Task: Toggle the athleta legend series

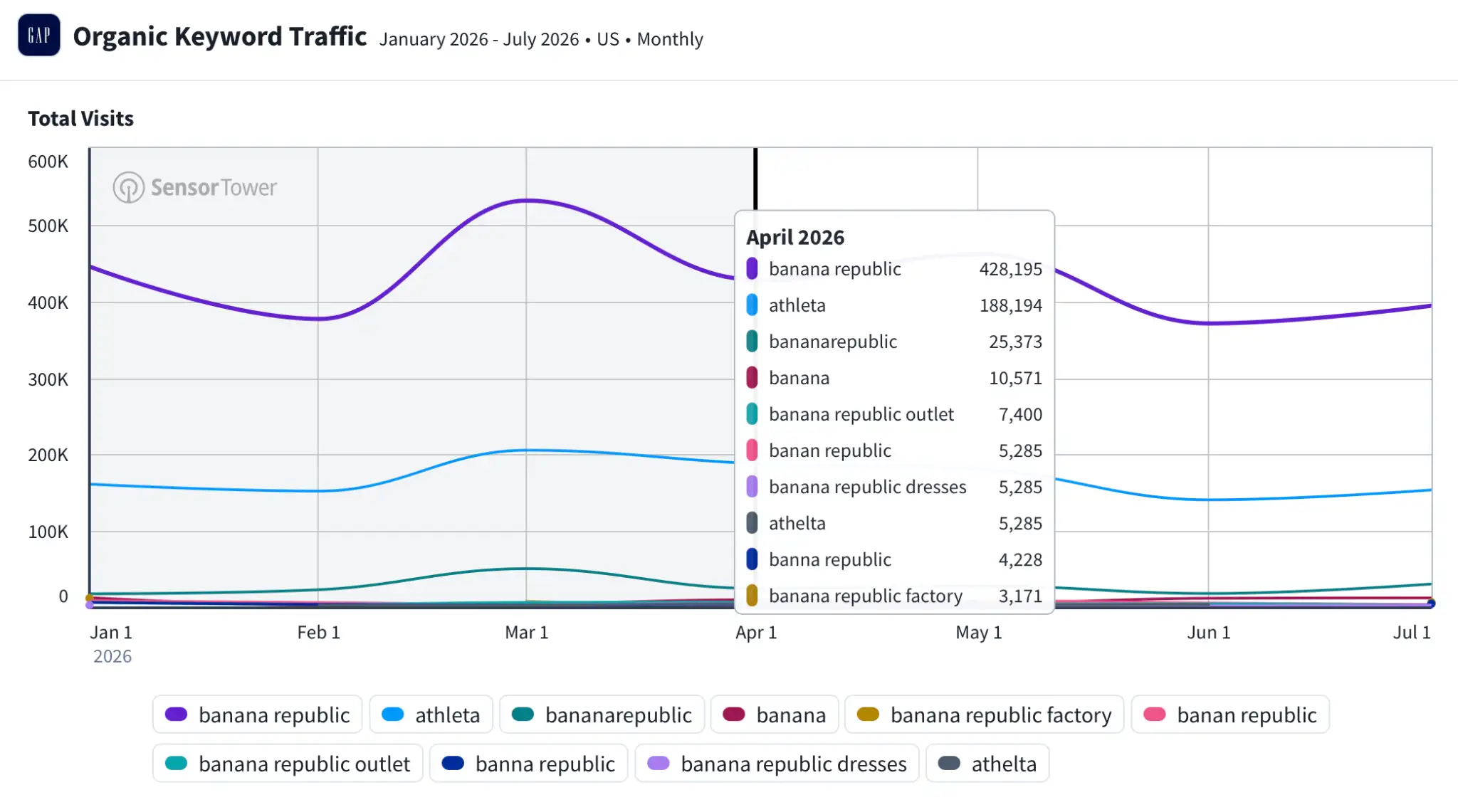Action: (431, 715)
